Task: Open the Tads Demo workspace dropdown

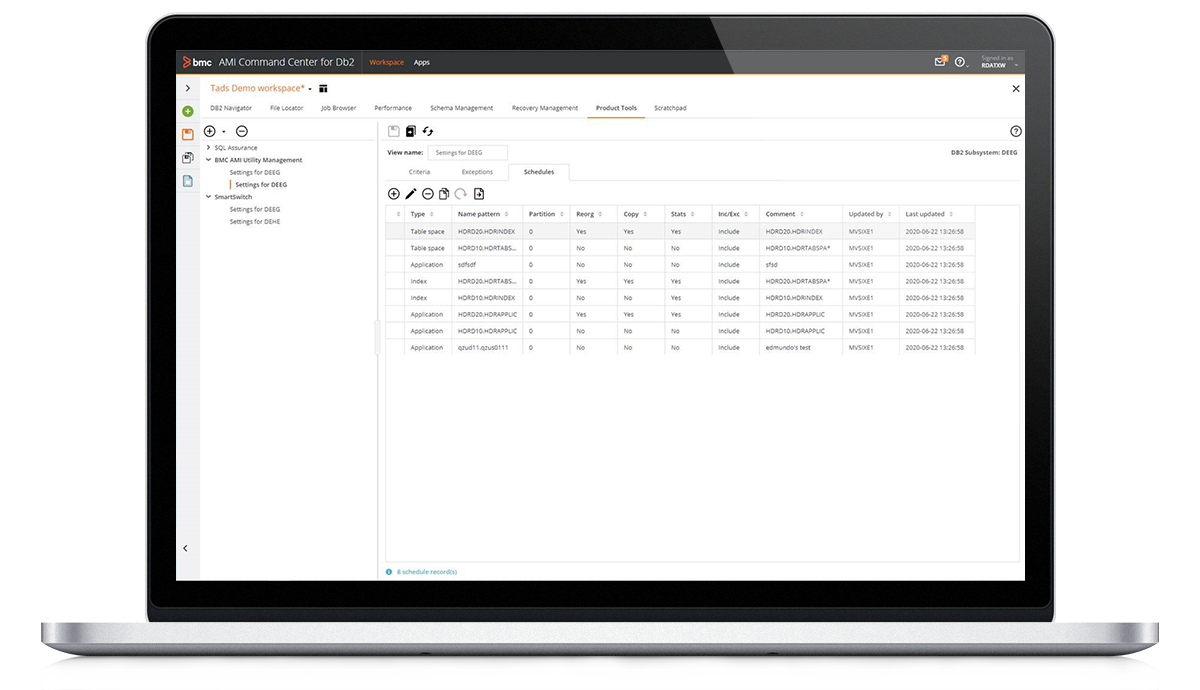Action: (x=310, y=89)
